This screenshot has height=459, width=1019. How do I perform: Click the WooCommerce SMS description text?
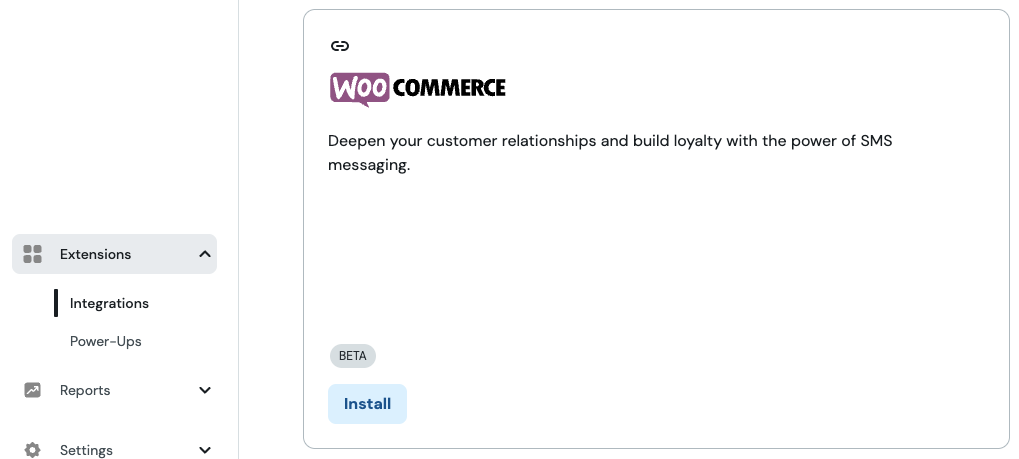[610, 153]
